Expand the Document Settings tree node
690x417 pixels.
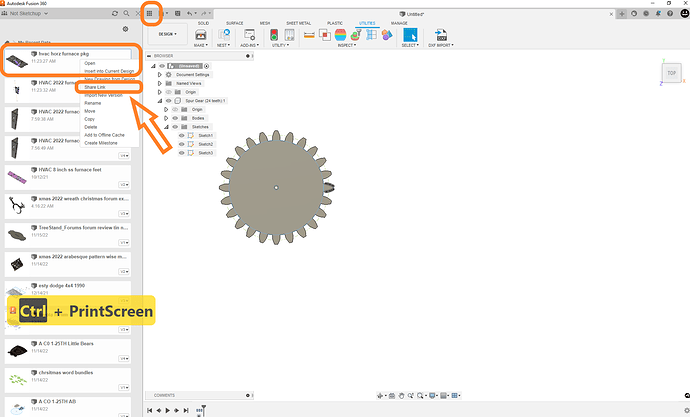coord(160,75)
